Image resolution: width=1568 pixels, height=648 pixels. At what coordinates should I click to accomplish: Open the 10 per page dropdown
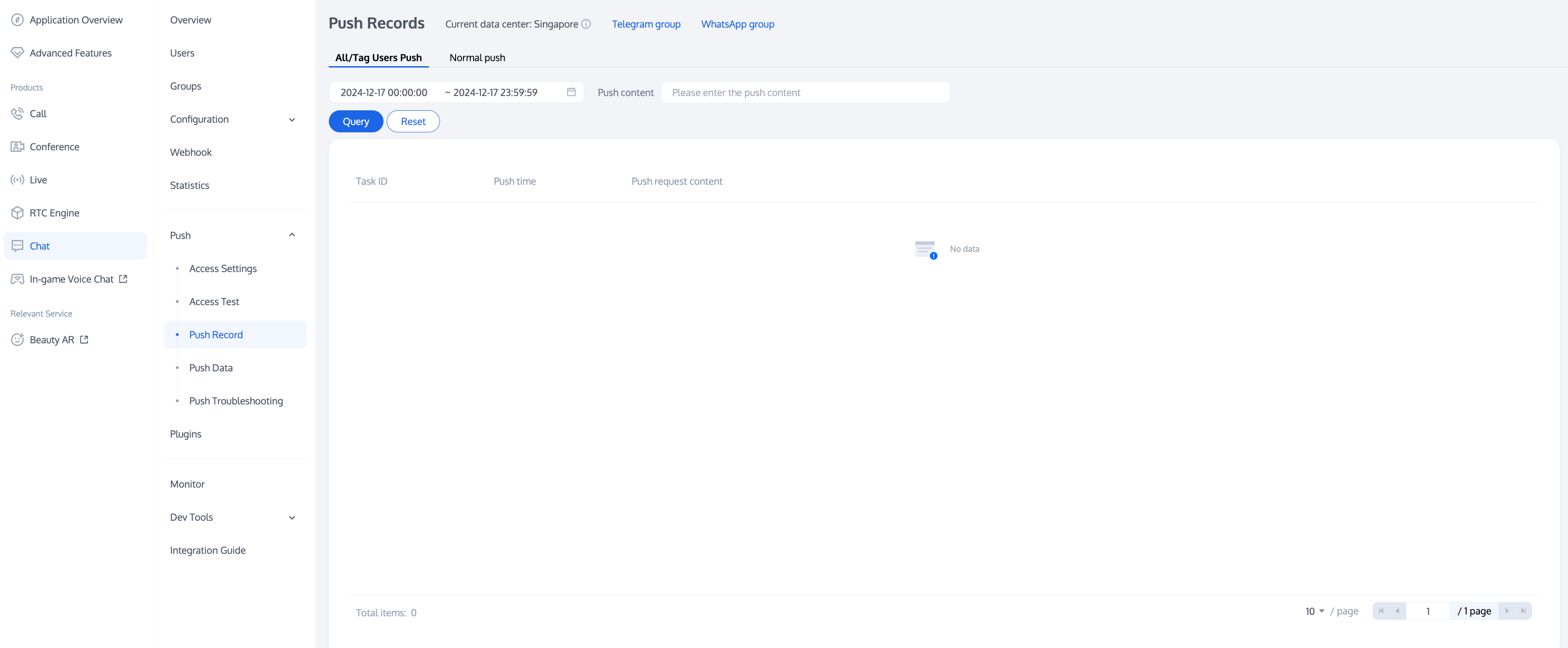1314,611
